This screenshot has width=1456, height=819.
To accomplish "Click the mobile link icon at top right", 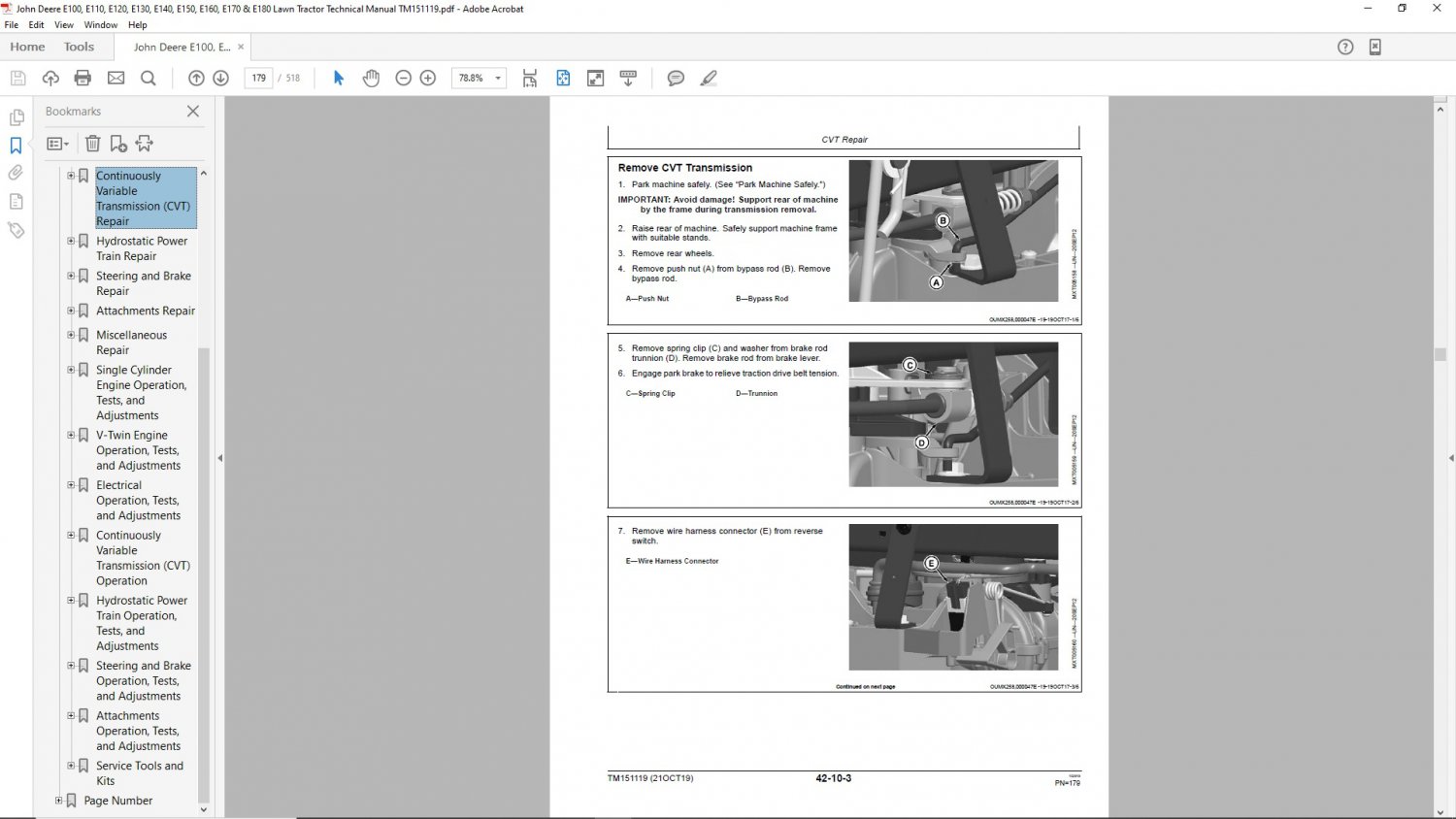I will 1375,47.
